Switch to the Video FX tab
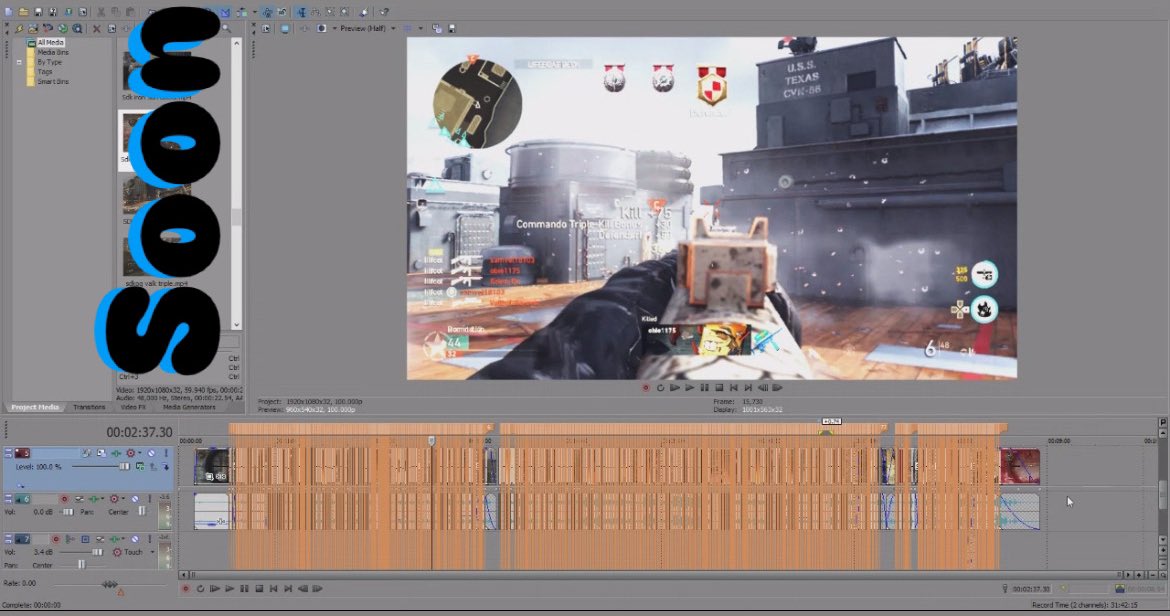This screenshot has height=616, width=1170. (133, 407)
